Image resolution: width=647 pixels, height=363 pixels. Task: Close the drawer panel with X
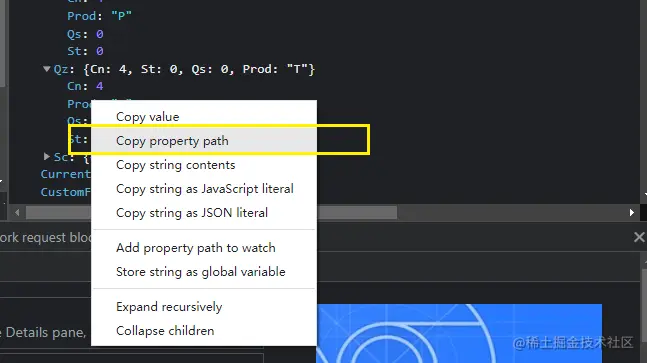point(639,237)
